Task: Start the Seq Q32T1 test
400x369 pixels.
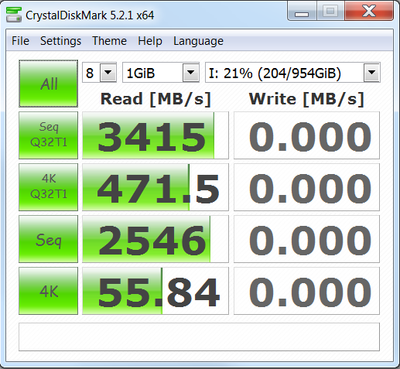Action: (48, 135)
